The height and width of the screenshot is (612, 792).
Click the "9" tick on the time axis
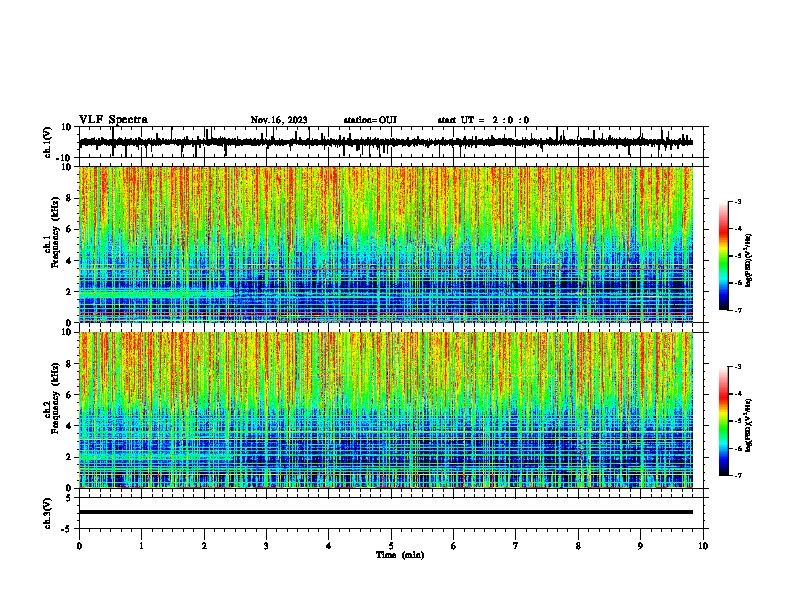coord(640,546)
